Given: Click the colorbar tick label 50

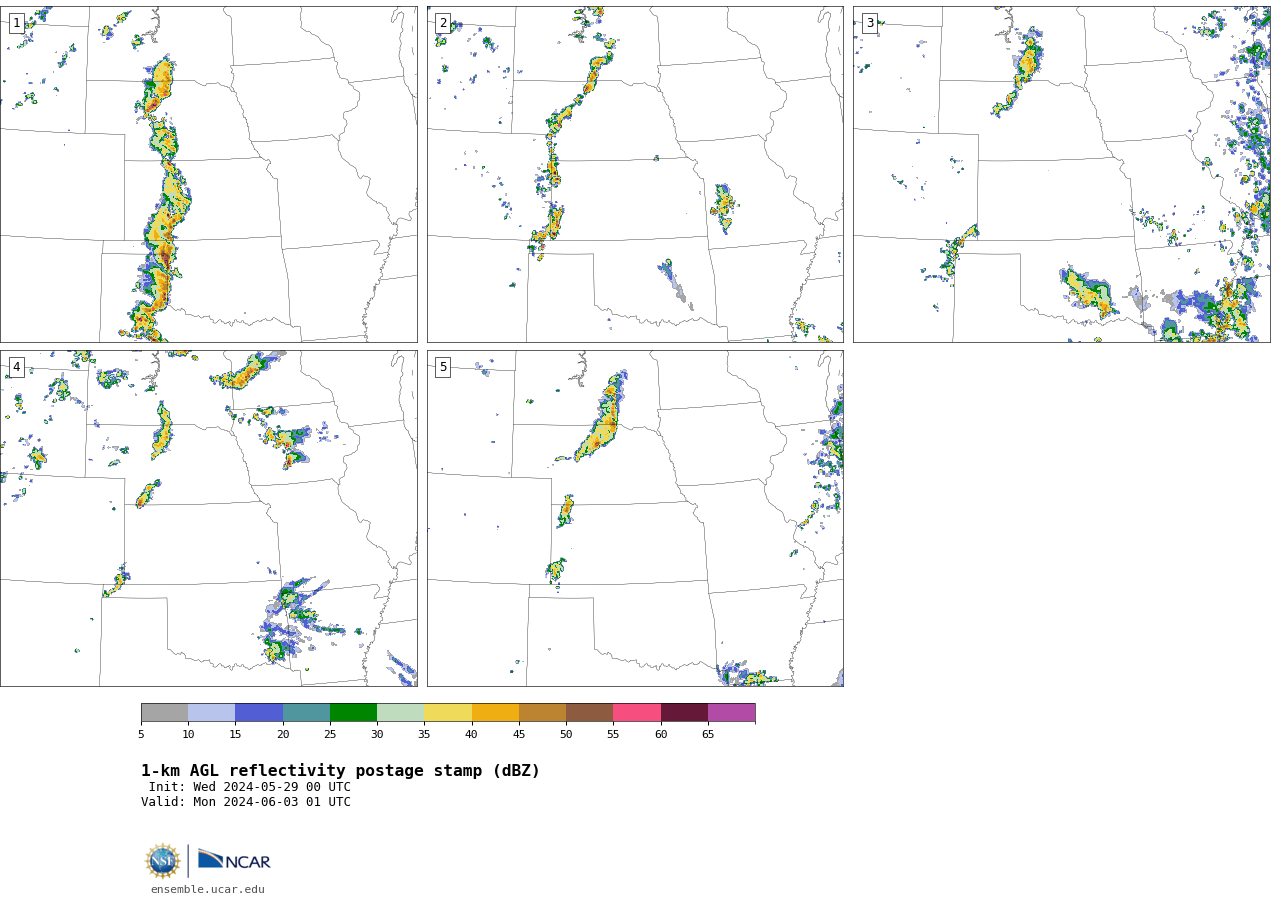Looking at the screenshot, I should (x=566, y=735).
